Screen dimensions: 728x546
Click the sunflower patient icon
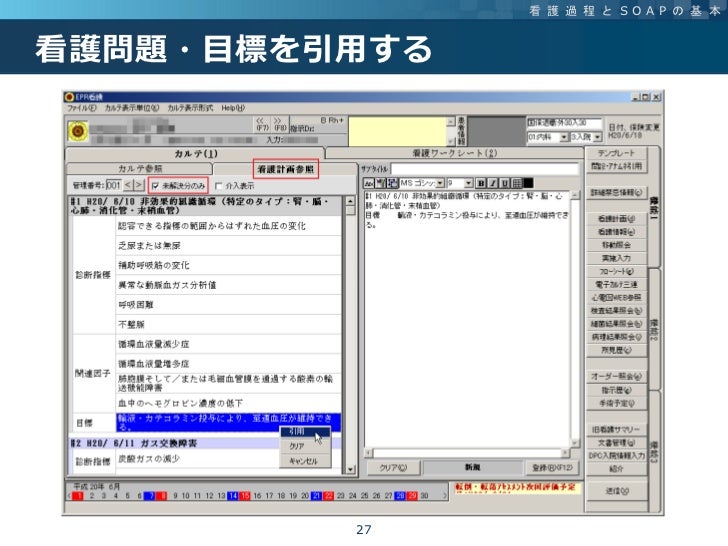(78, 131)
